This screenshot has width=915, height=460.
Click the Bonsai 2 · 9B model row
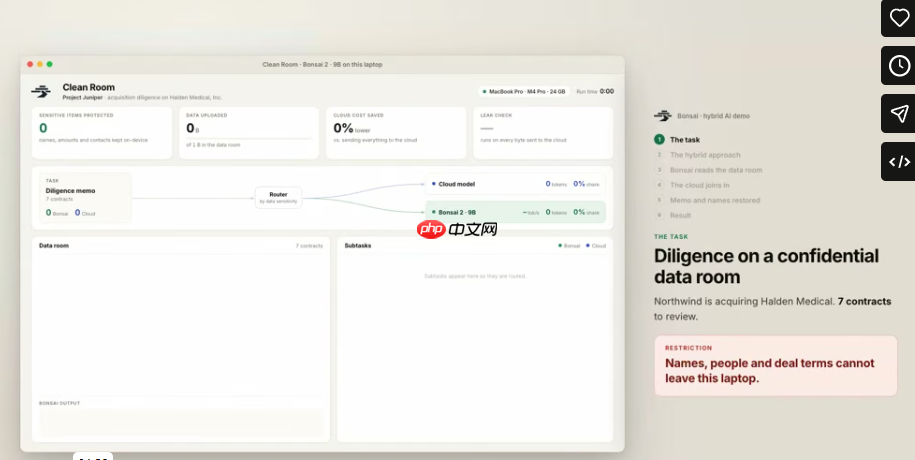click(515, 212)
